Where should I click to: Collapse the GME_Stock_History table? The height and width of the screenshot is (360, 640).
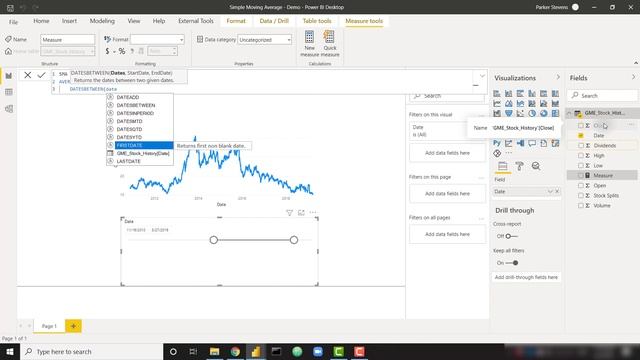569,113
